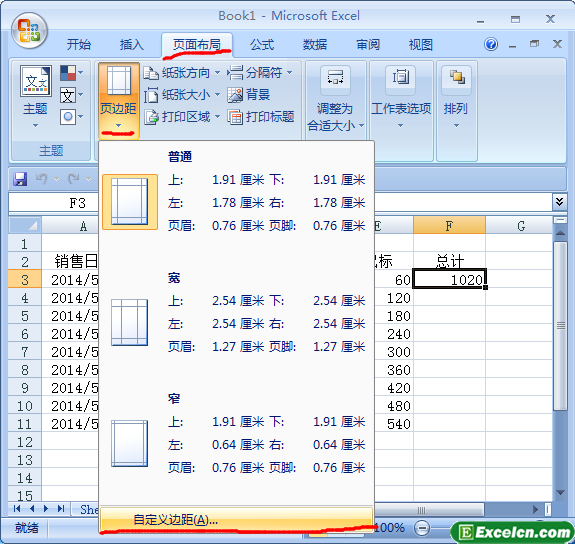Image resolution: width=575 pixels, height=544 pixels.
Task: Select 窄 narrow margins option
Action: coord(237,443)
